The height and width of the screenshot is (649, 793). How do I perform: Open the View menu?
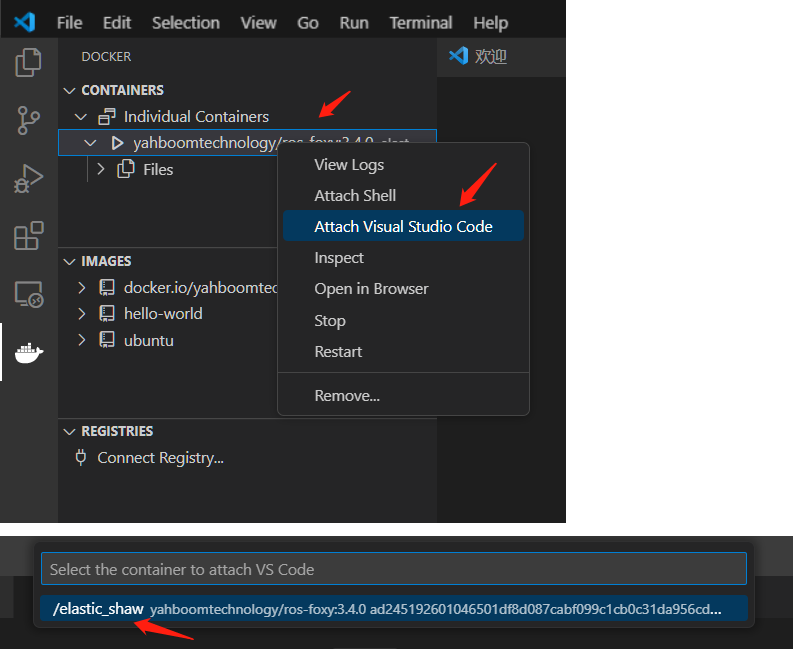point(258,23)
